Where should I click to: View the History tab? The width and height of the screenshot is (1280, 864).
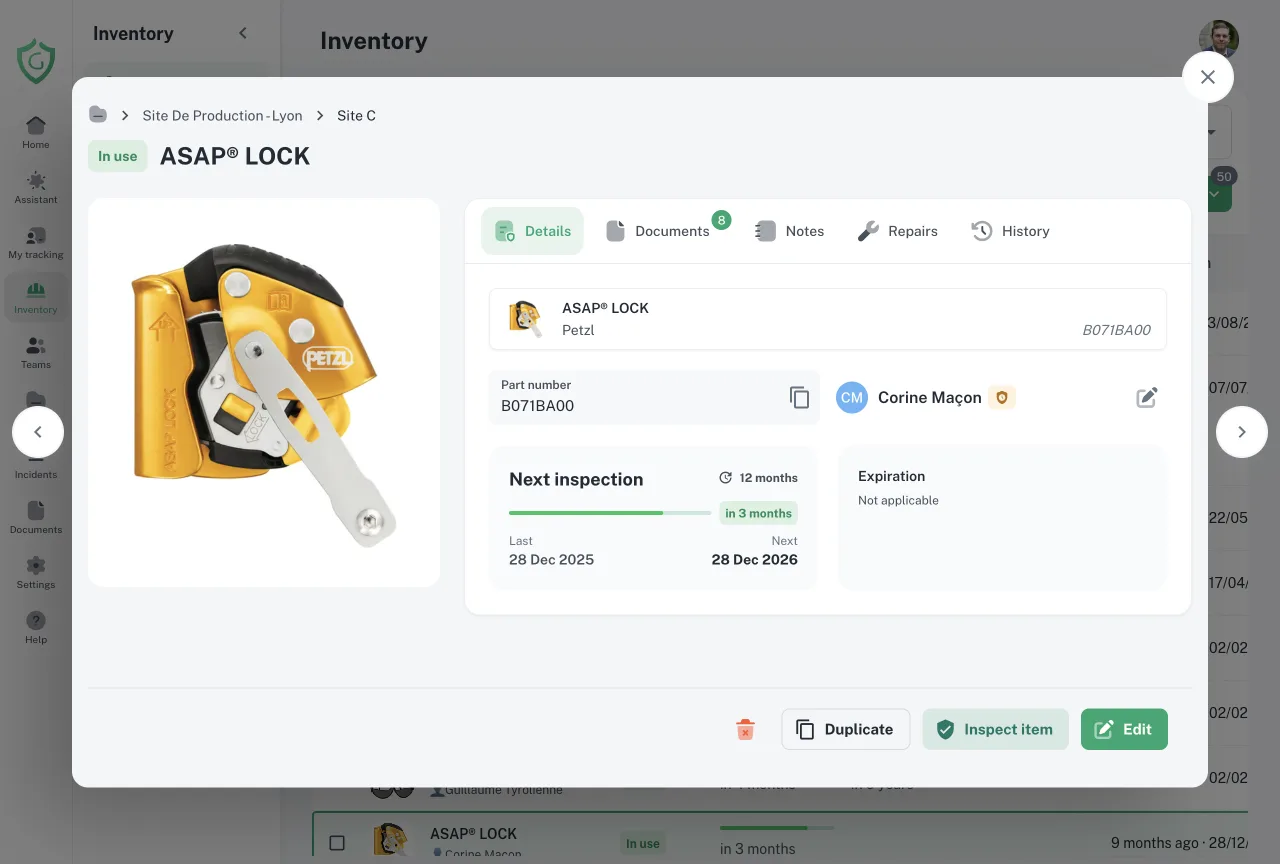[x=1011, y=231]
